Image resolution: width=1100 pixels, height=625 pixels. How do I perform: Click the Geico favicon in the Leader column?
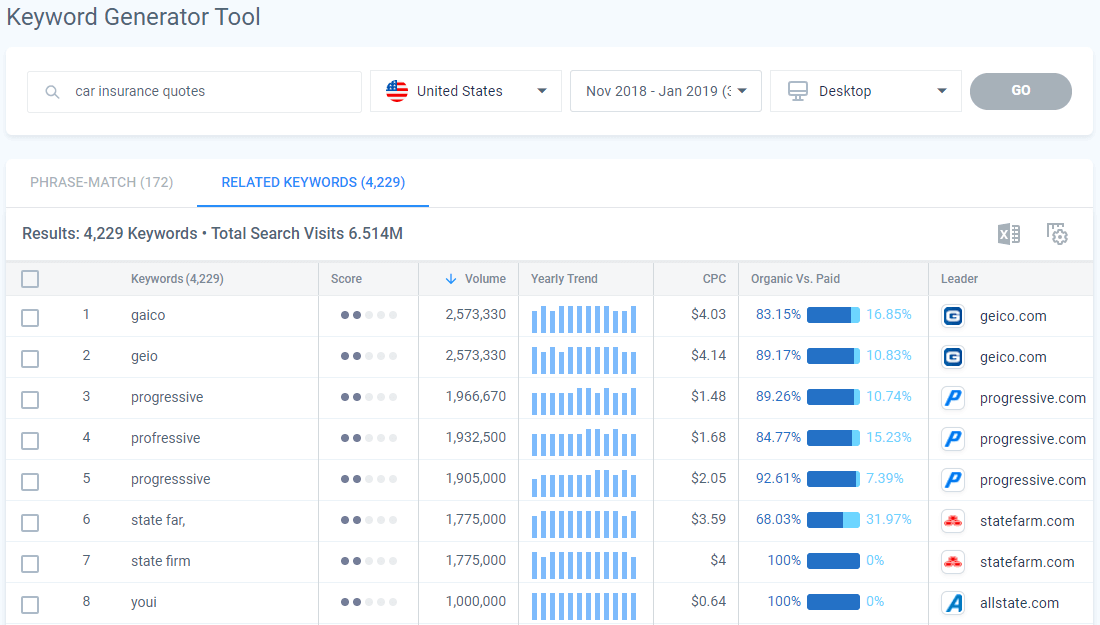pos(952,314)
